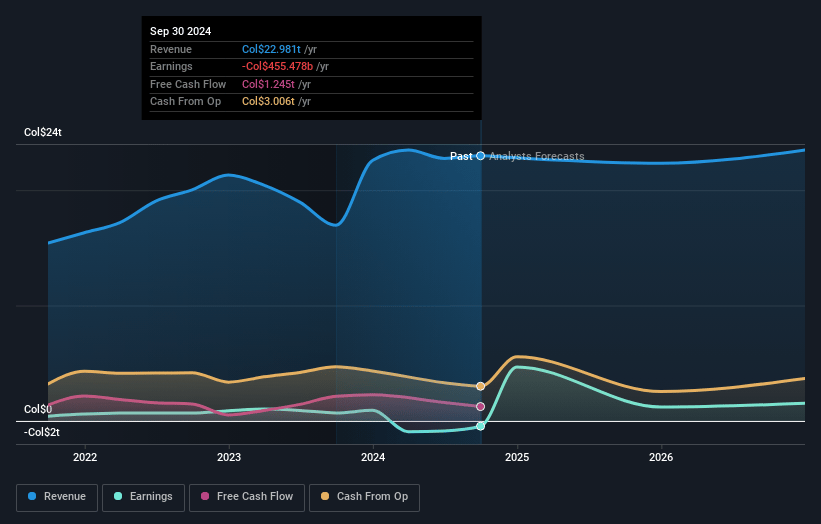This screenshot has width=821, height=524.
Task: Click the Col$1.245t free cash flow value
Action: click(268, 84)
